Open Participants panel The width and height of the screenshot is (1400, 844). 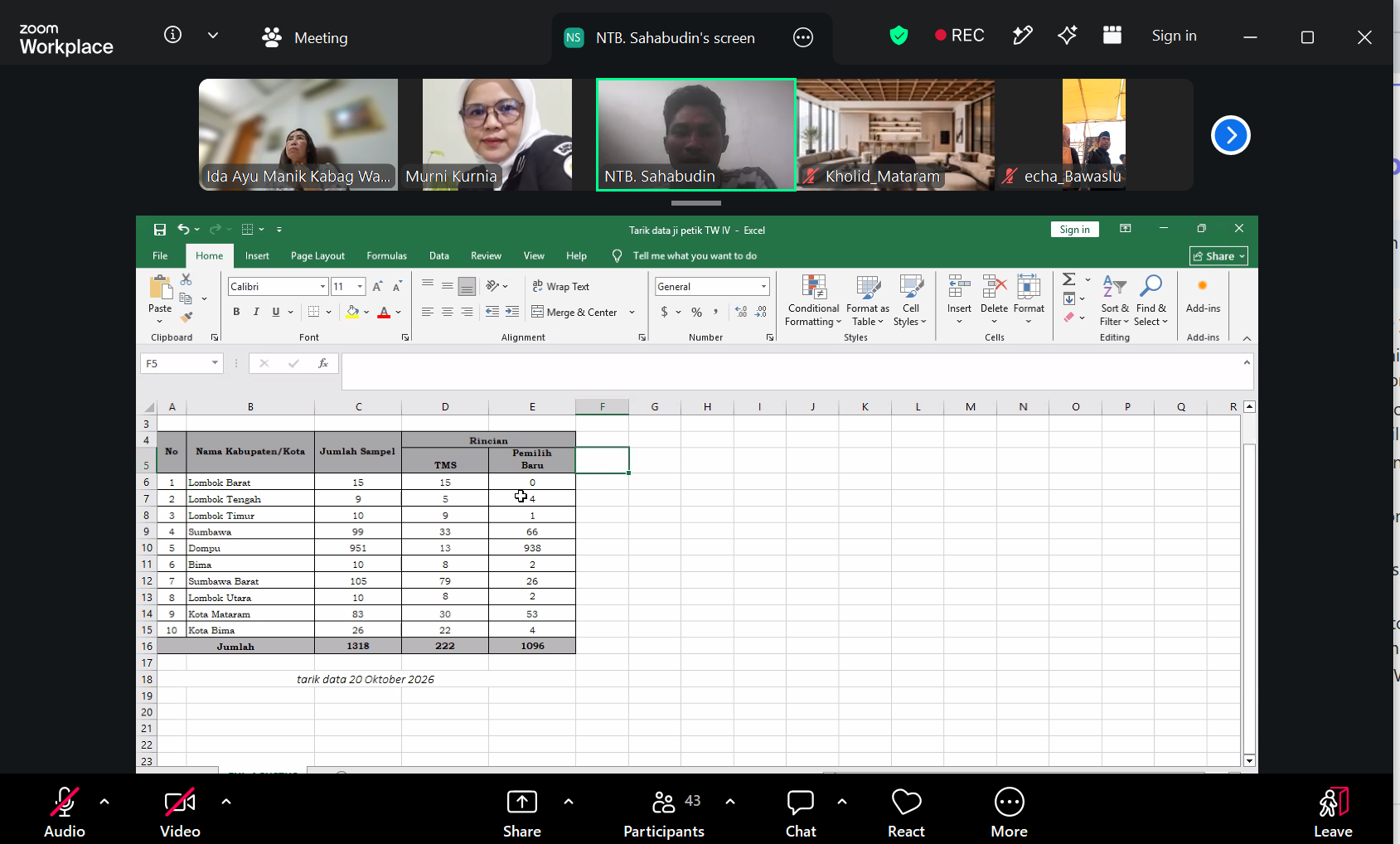tap(664, 812)
